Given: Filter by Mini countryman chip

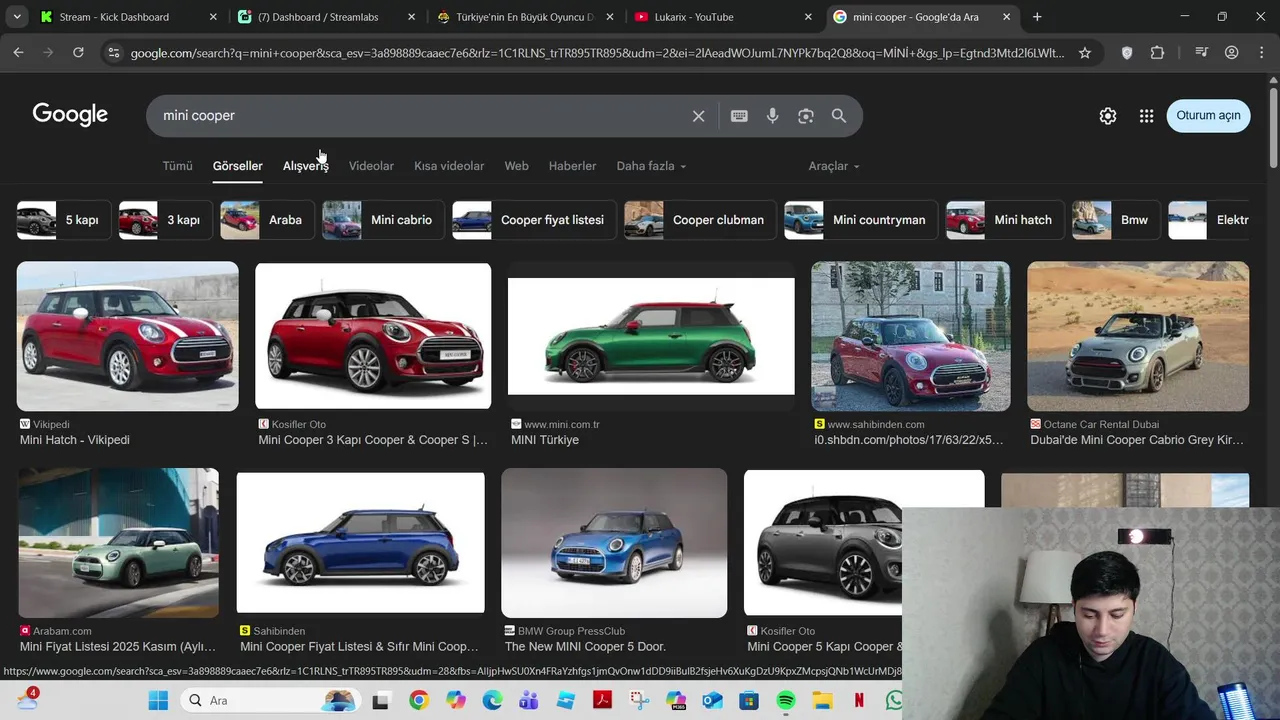Looking at the screenshot, I should pos(861,220).
